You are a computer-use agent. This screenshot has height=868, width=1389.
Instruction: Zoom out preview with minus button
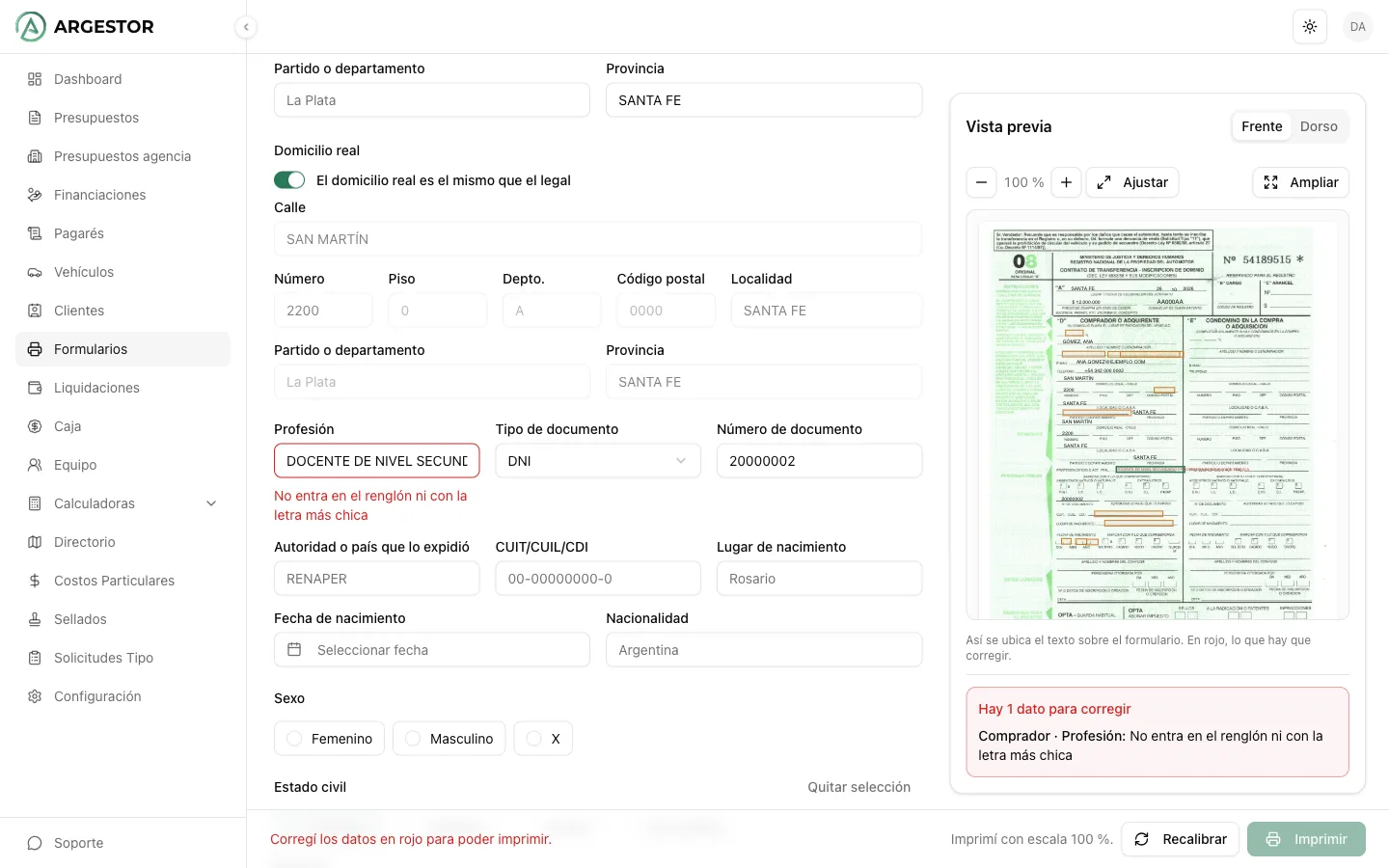[x=981, y=182]
